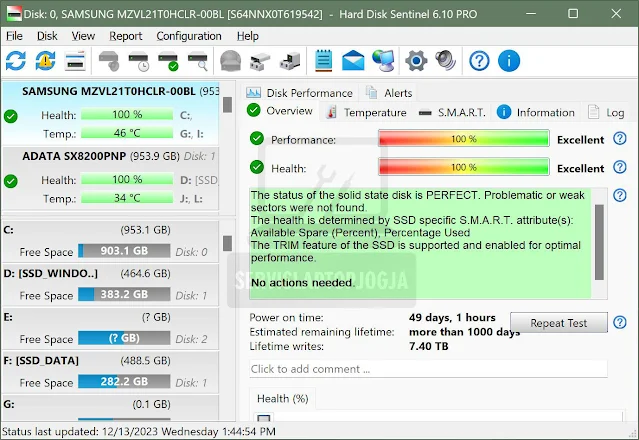Click the refresh with warning icon

45,61
